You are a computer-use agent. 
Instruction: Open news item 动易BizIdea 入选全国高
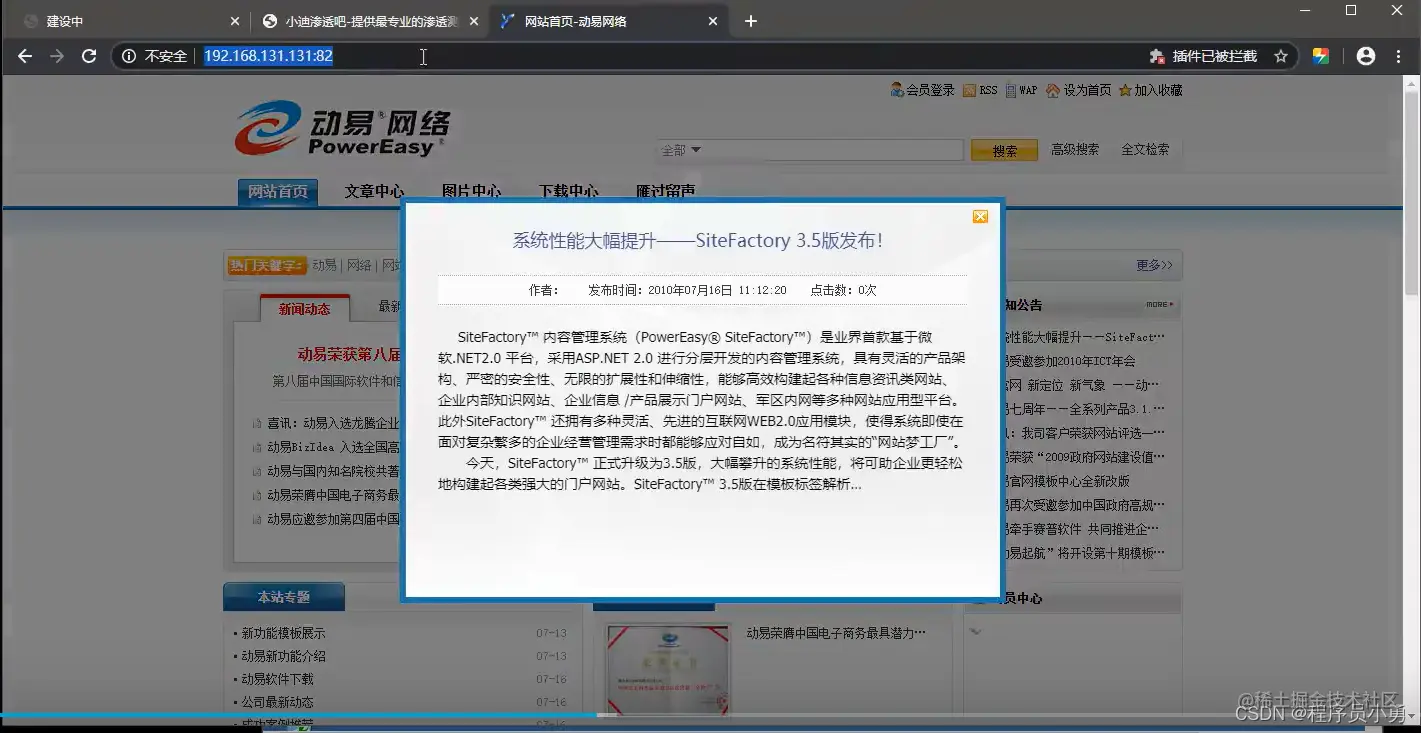pyautogui.click(x=333, y=447)
